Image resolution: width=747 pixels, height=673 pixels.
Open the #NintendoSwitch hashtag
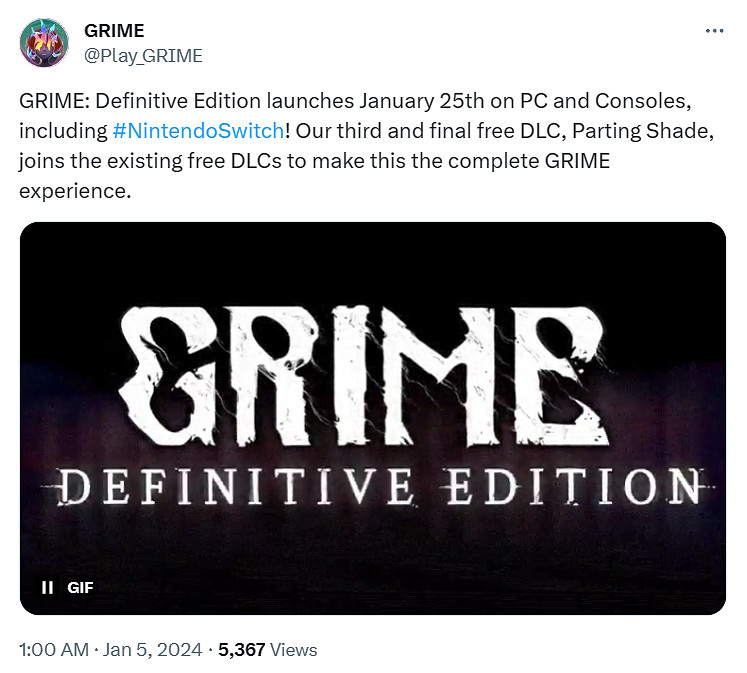pos(204,131)
